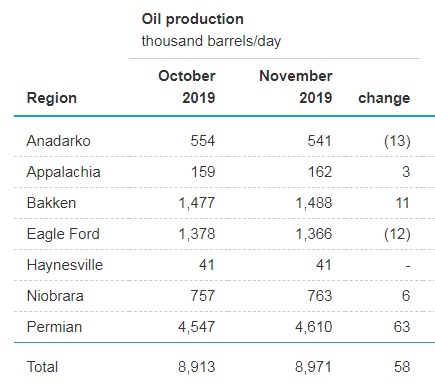Image resolution: width=435 pixels, height=386 pixels.
Task: Click Permian November value 4,610
Action: (313, 327)
